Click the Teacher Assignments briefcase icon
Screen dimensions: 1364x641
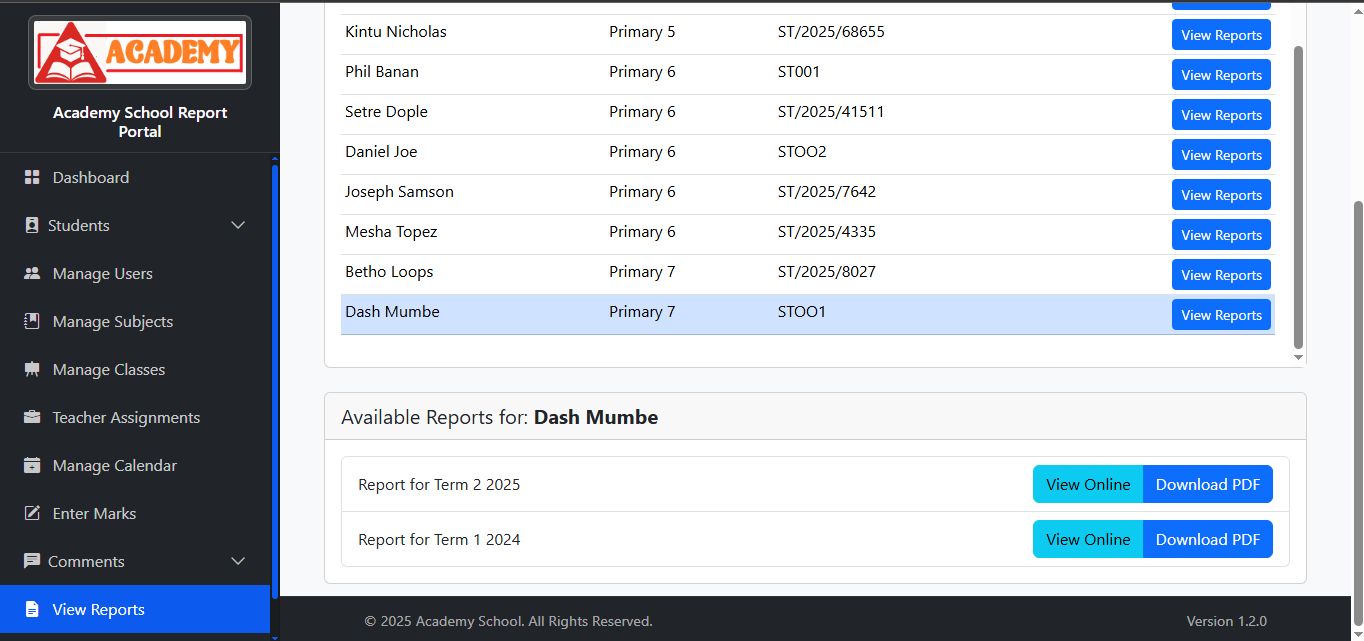(x=32, y=417)
